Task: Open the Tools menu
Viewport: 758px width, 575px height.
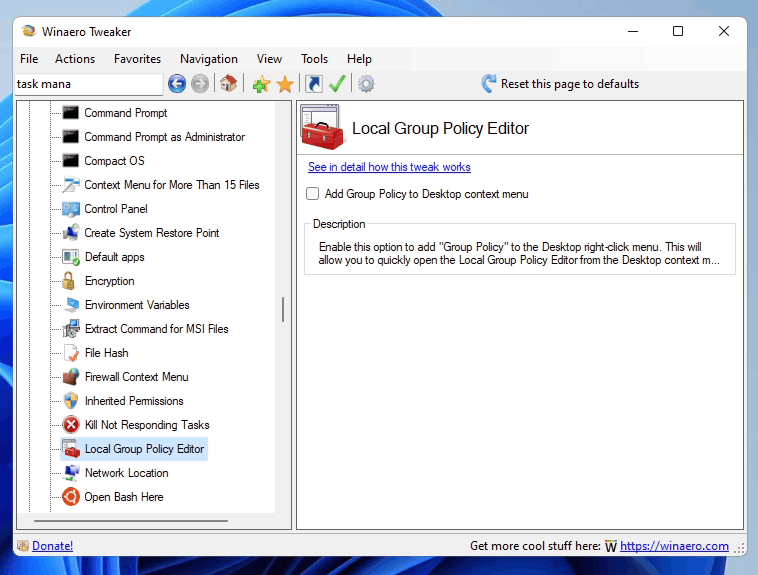Action: click(314, 59)
